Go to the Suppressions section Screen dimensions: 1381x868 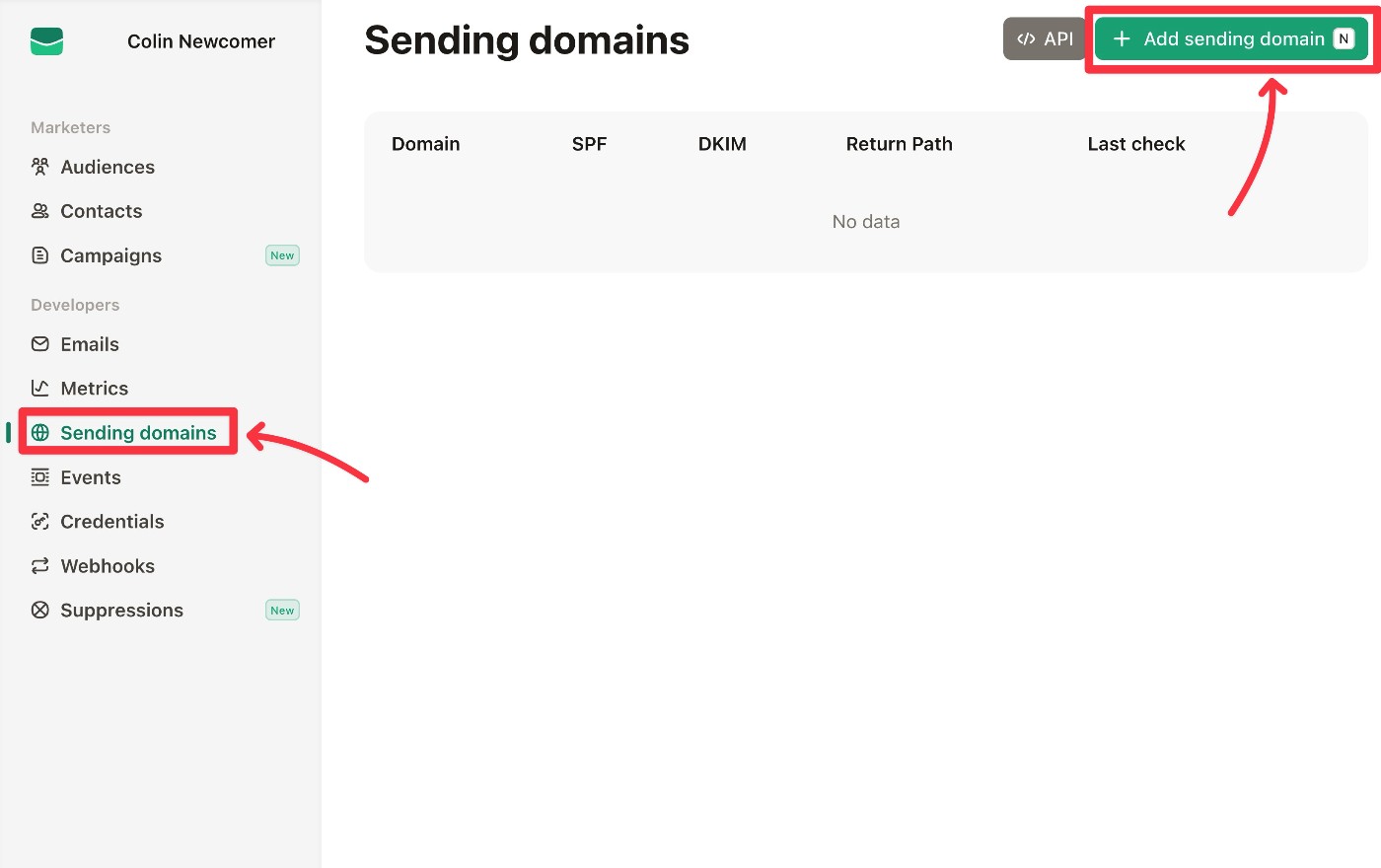(x=121, y=611)
